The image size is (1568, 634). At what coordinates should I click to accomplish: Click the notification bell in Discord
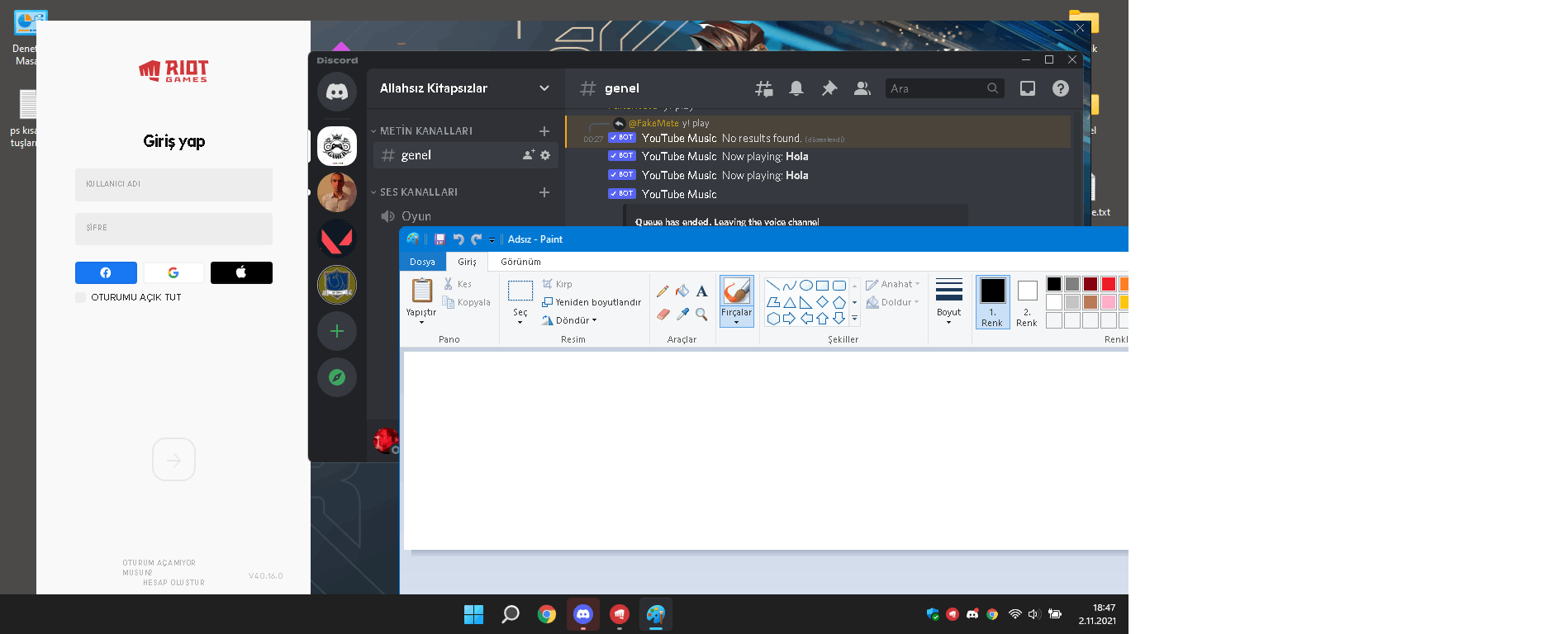click(x=796, y=88)
